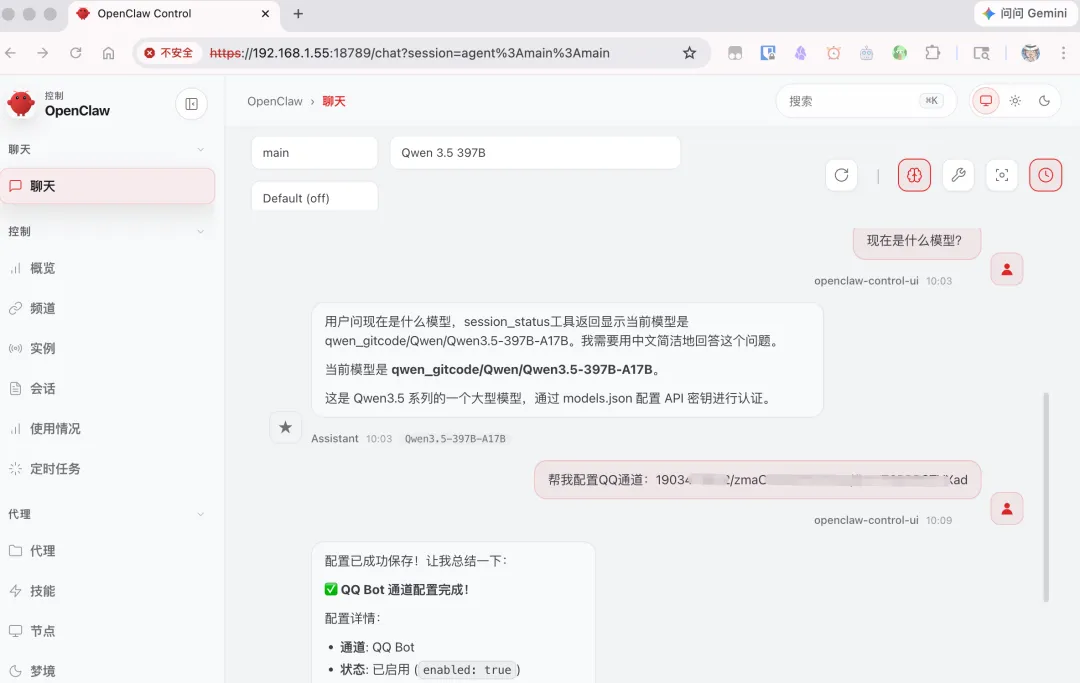Click the chat vertical scrollbar
The image size is (1080, 683).
[x=1046, y=497]
